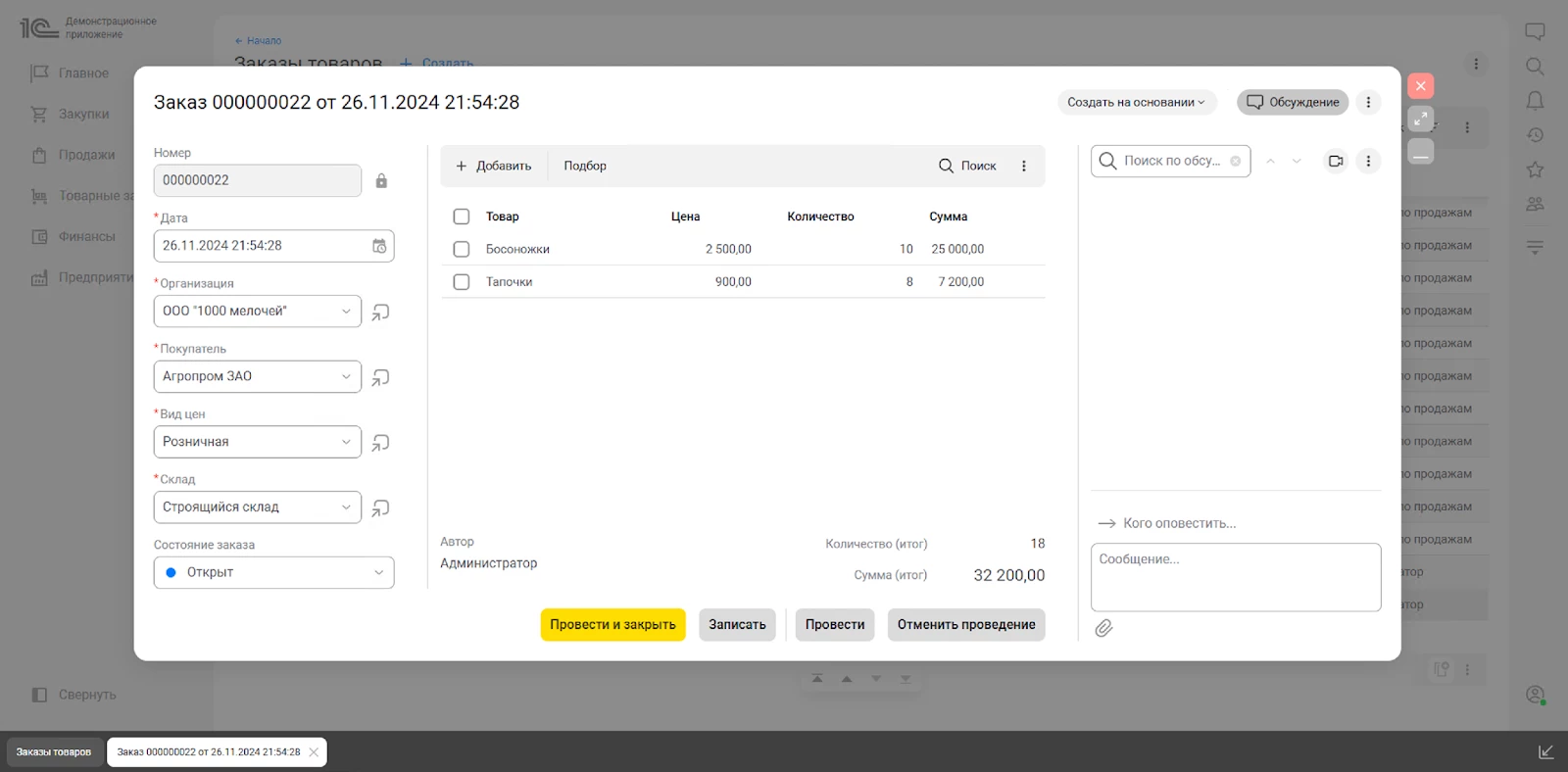Start a video call in discussion panel
Image resolution: width=1568 pixels, height=772 pixels.
coord(1336,161)
